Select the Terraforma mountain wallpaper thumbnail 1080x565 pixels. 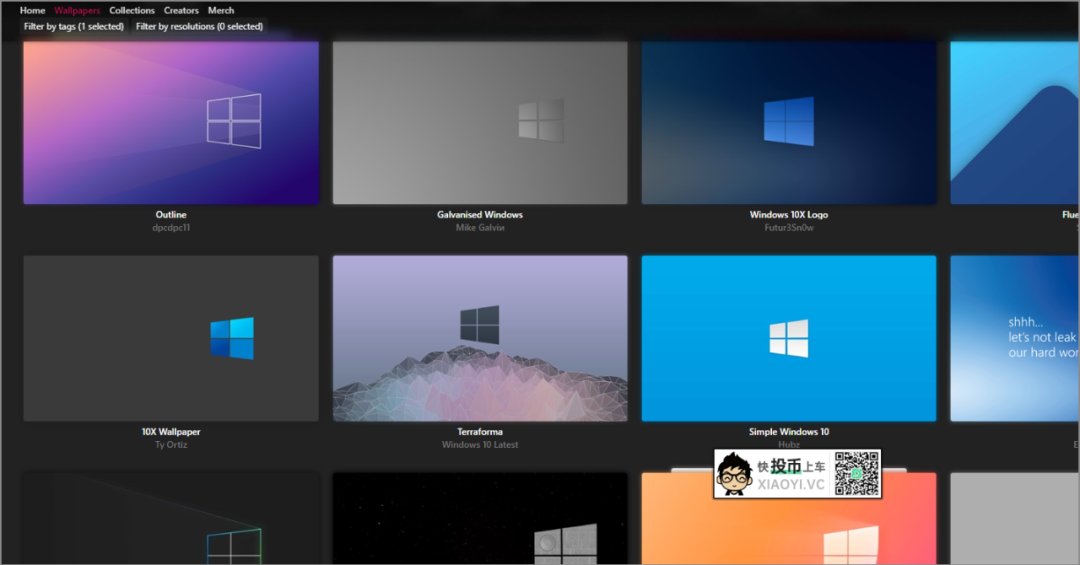tap(480, 338)
